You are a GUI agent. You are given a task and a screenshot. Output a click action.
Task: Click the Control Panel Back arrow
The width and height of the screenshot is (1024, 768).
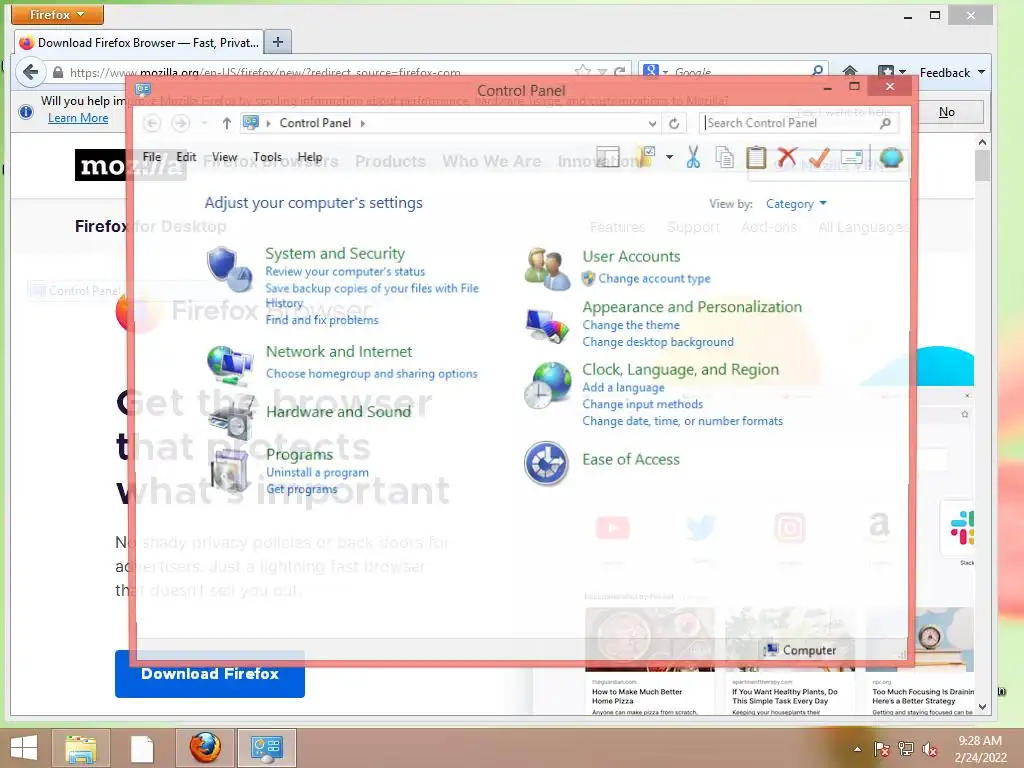tap(152, 123)
